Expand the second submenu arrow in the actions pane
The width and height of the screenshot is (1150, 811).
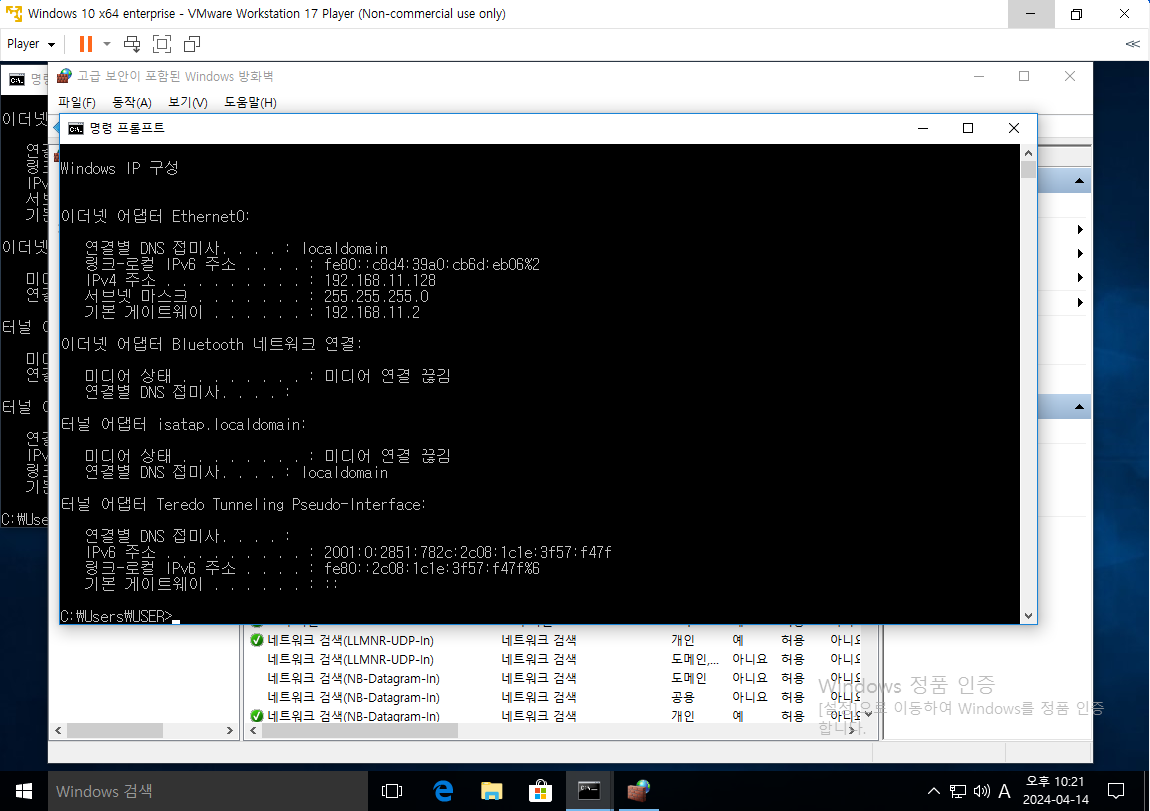point(1080,254)
